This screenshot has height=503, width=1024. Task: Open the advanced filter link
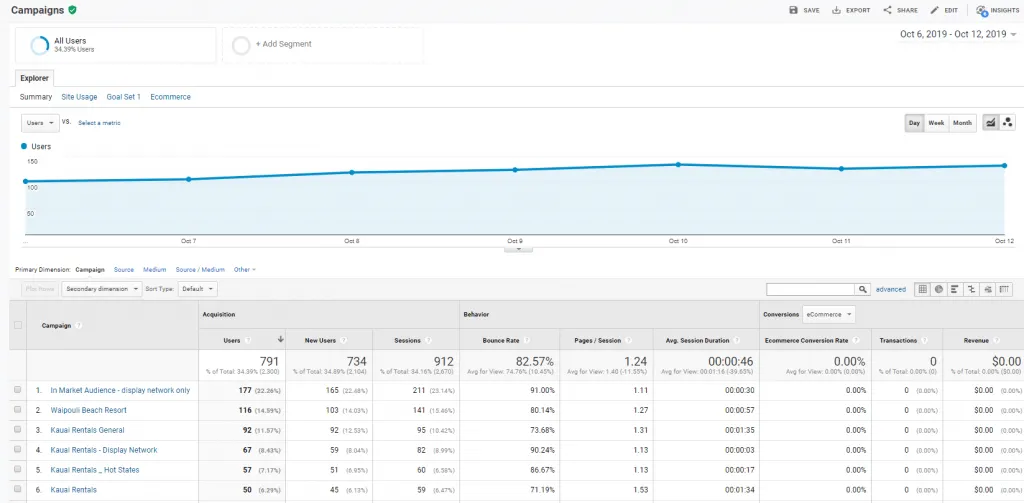click(890, 289)
